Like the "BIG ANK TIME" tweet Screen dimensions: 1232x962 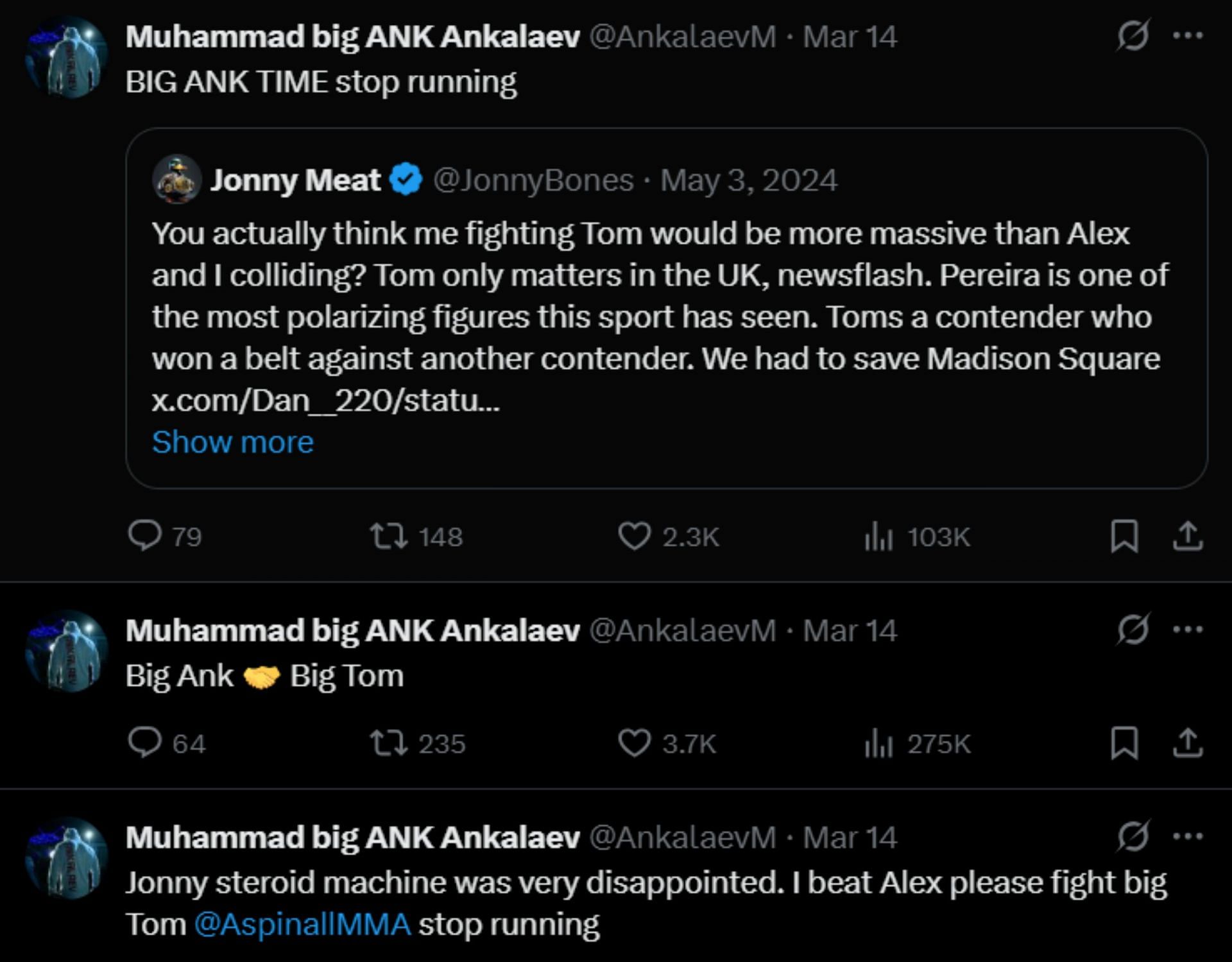point(634,536)
